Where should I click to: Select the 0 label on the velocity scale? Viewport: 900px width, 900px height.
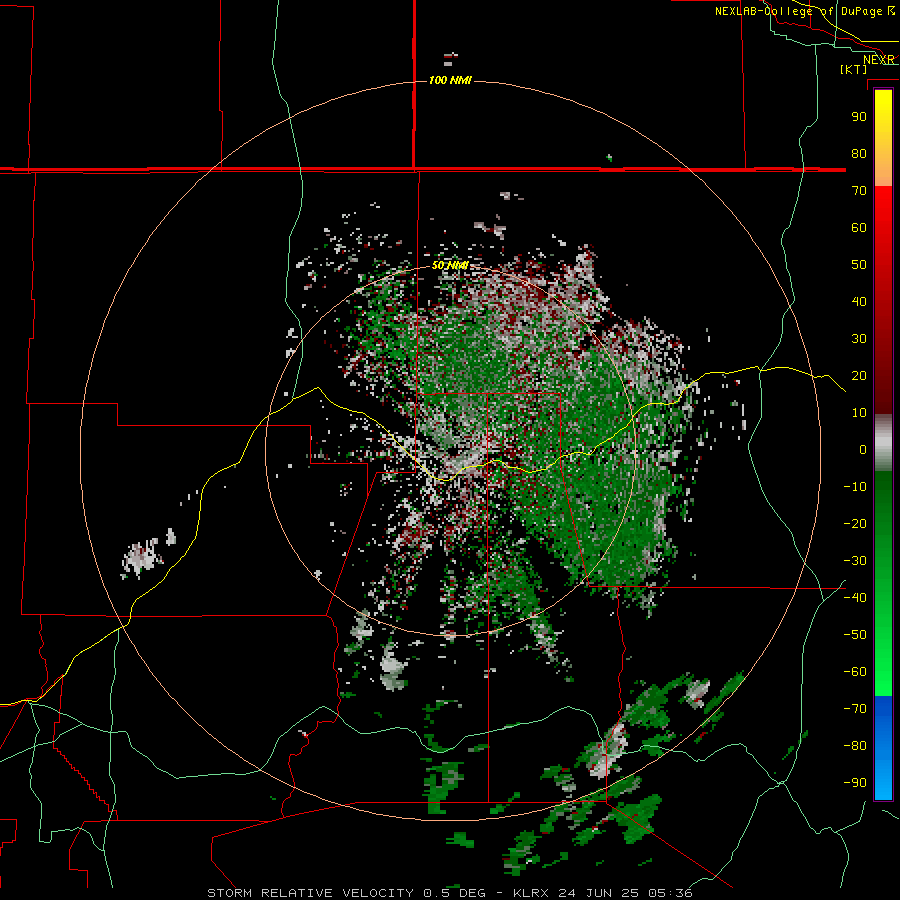coord(863,449)
